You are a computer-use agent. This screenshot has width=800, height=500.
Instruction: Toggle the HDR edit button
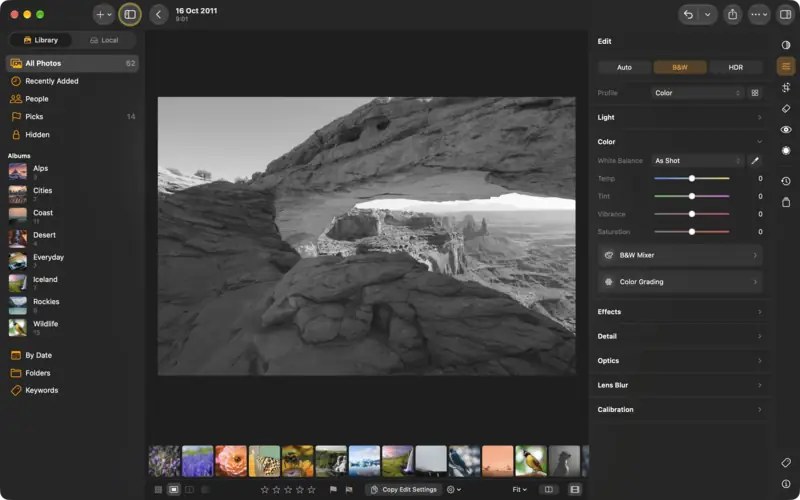pos(735,67)
